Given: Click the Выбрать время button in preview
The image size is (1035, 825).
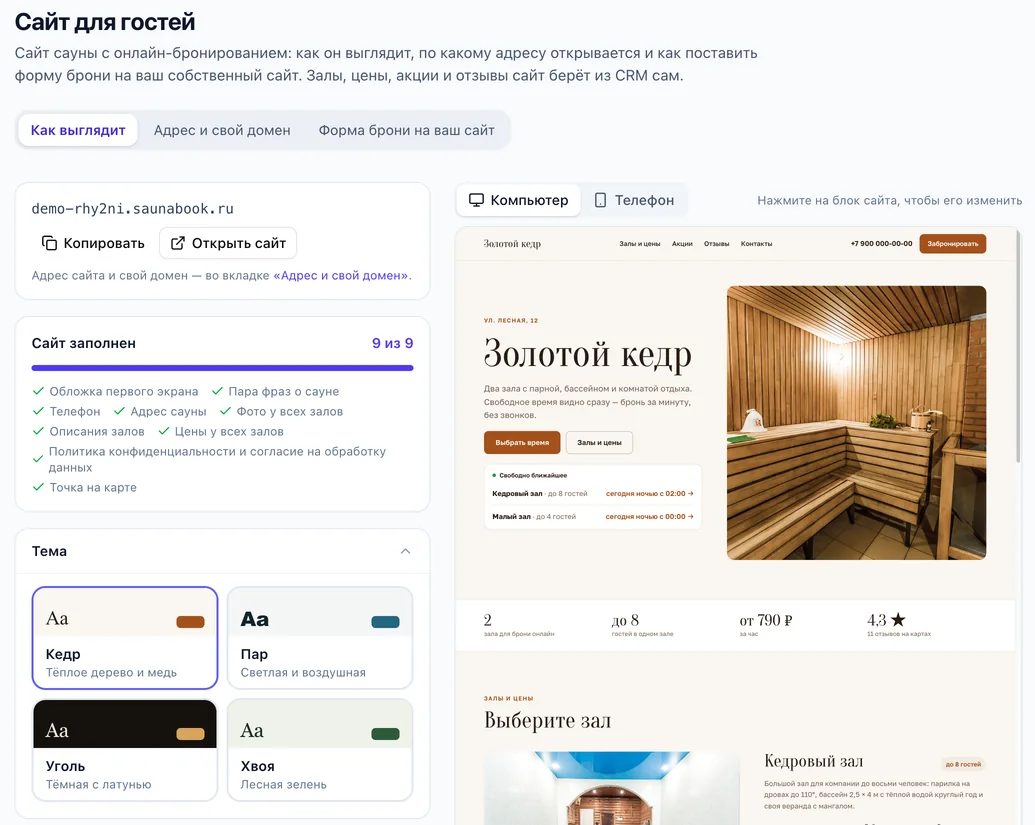Looking at the screenshot, I should click(x=522, y=442).
